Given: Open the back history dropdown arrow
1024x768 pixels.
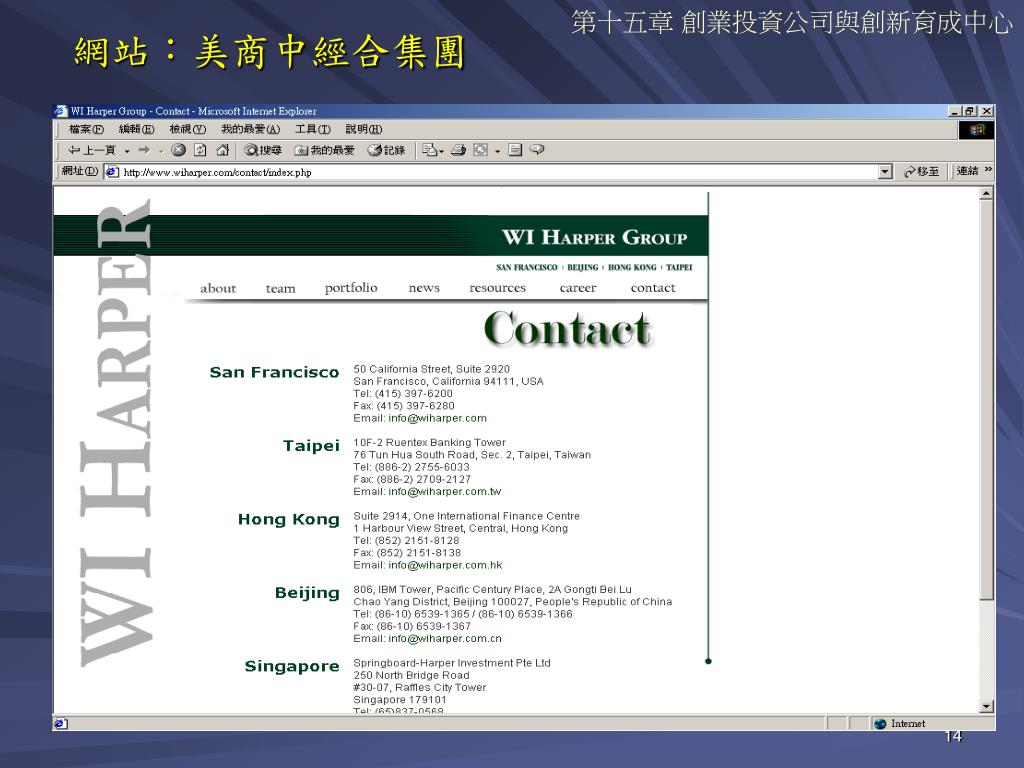Looking at the screenshot, I should [127, 151].
